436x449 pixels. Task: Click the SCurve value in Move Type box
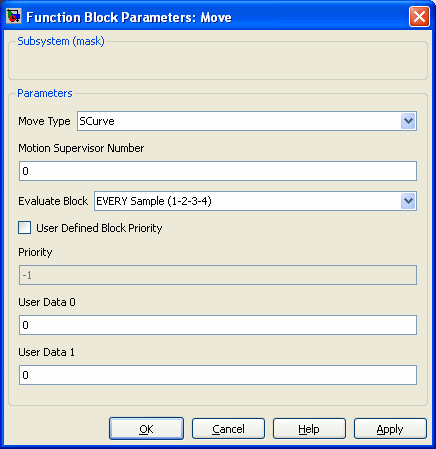point(97,121)
